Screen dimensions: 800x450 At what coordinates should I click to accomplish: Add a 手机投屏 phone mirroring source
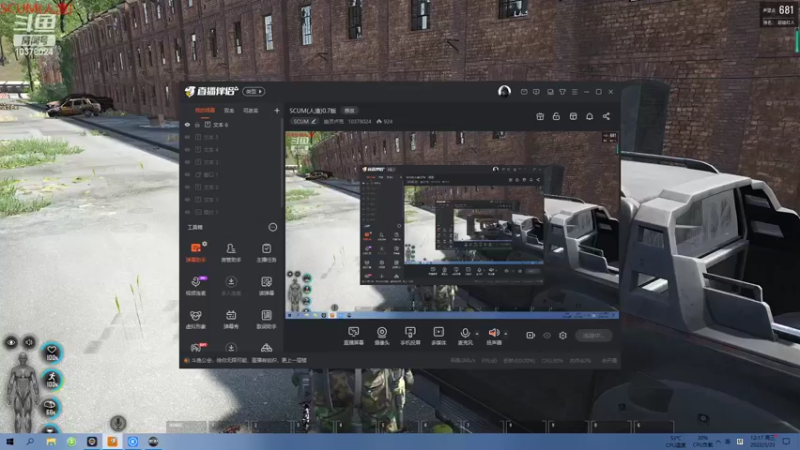tap(410, 336)
